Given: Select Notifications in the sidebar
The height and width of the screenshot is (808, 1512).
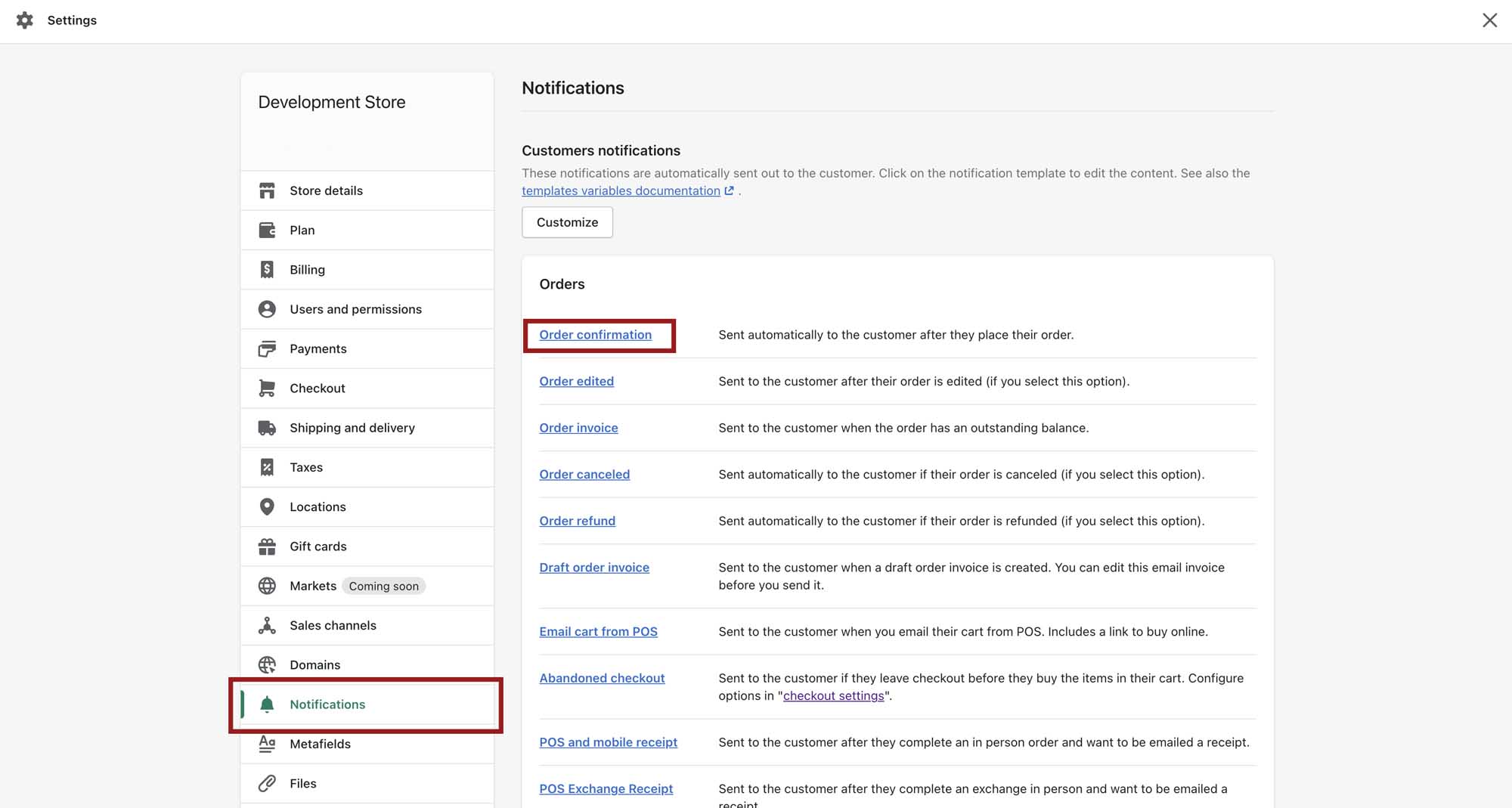Looking at the screenshot, I should 367,704.
